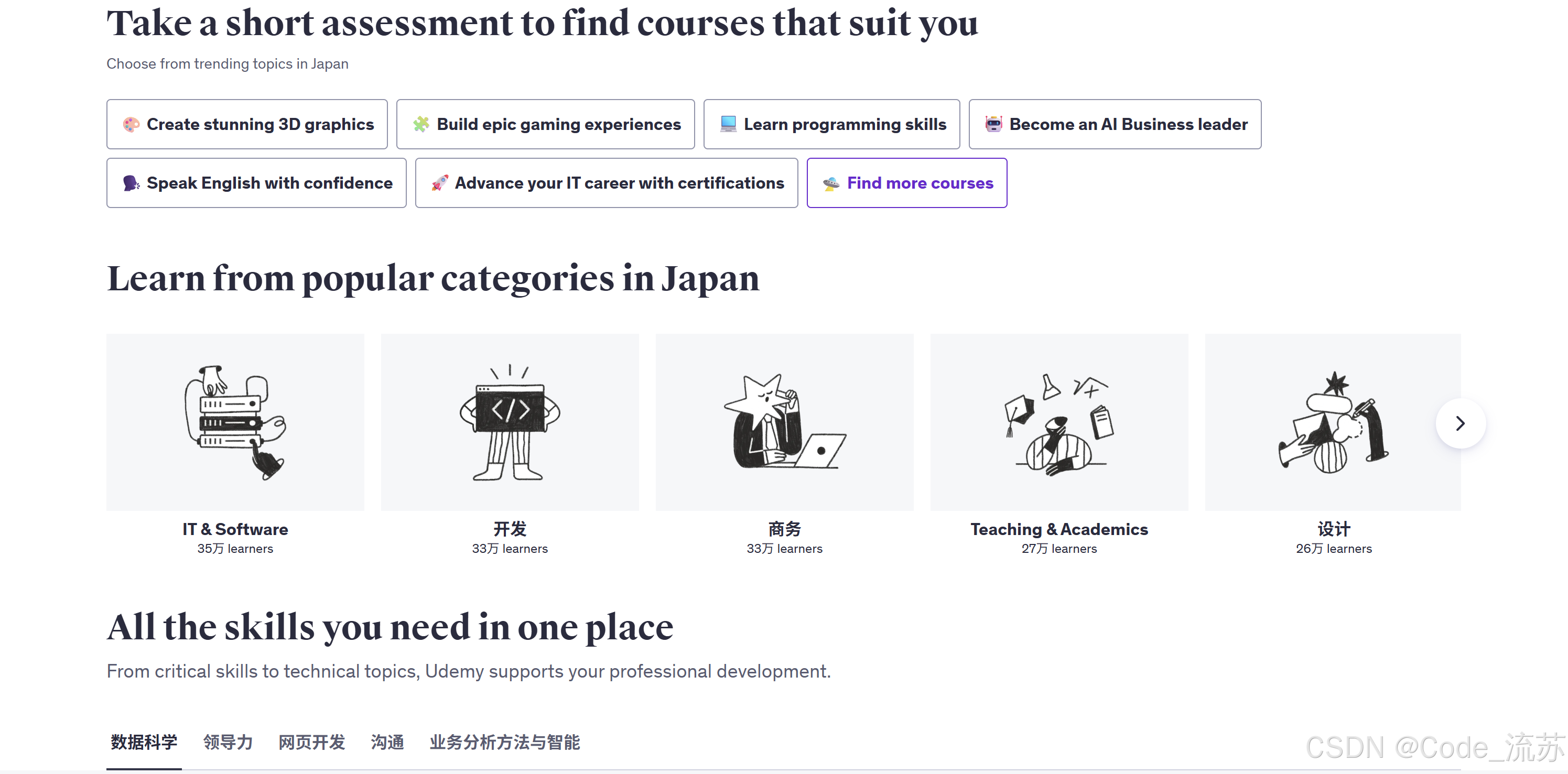The width and height of the screenshot is (1568, 774).
Task: Open the 开发 development category illustration
Action: pos(510,422)
